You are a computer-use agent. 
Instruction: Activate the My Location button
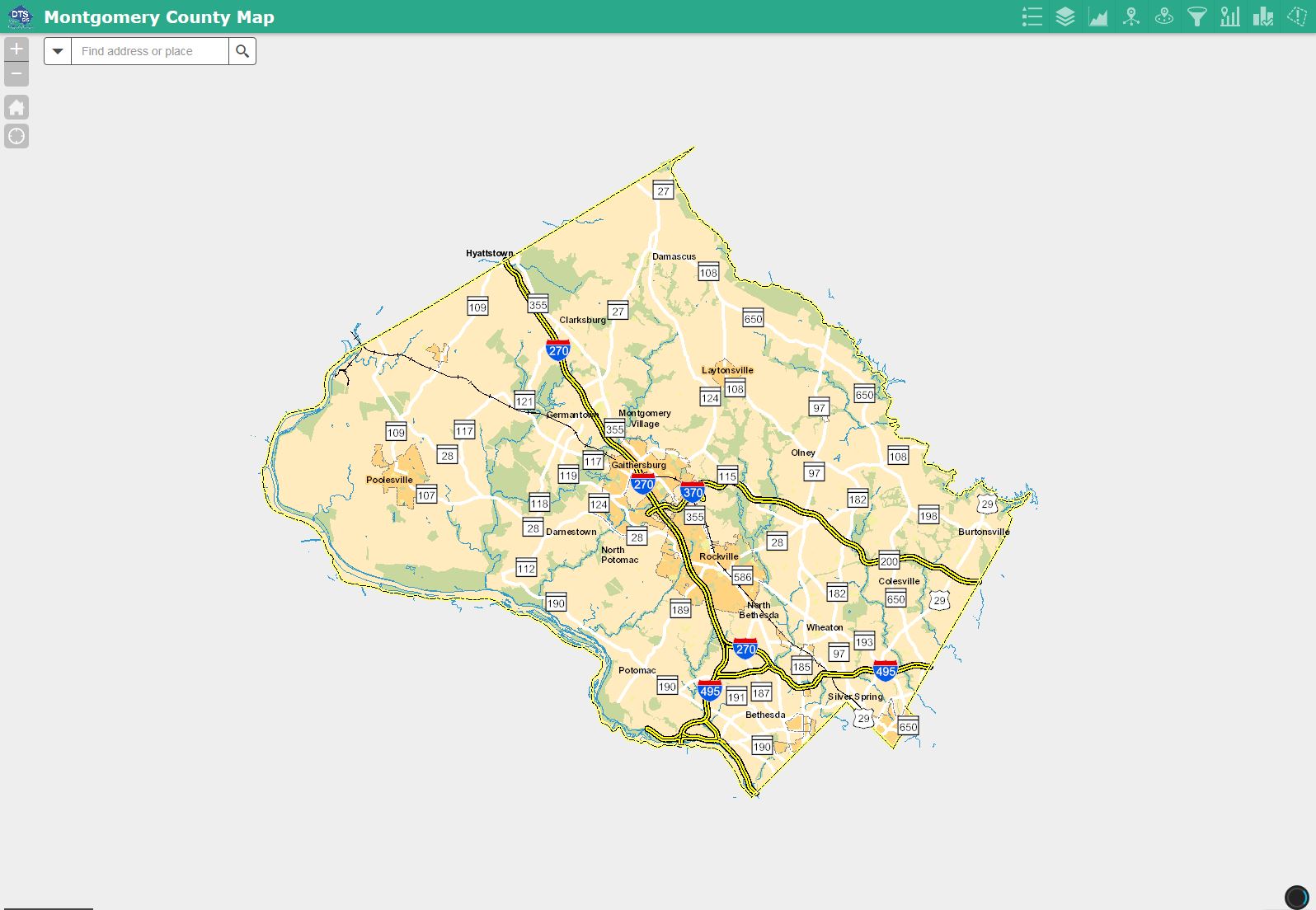point(16,136)
